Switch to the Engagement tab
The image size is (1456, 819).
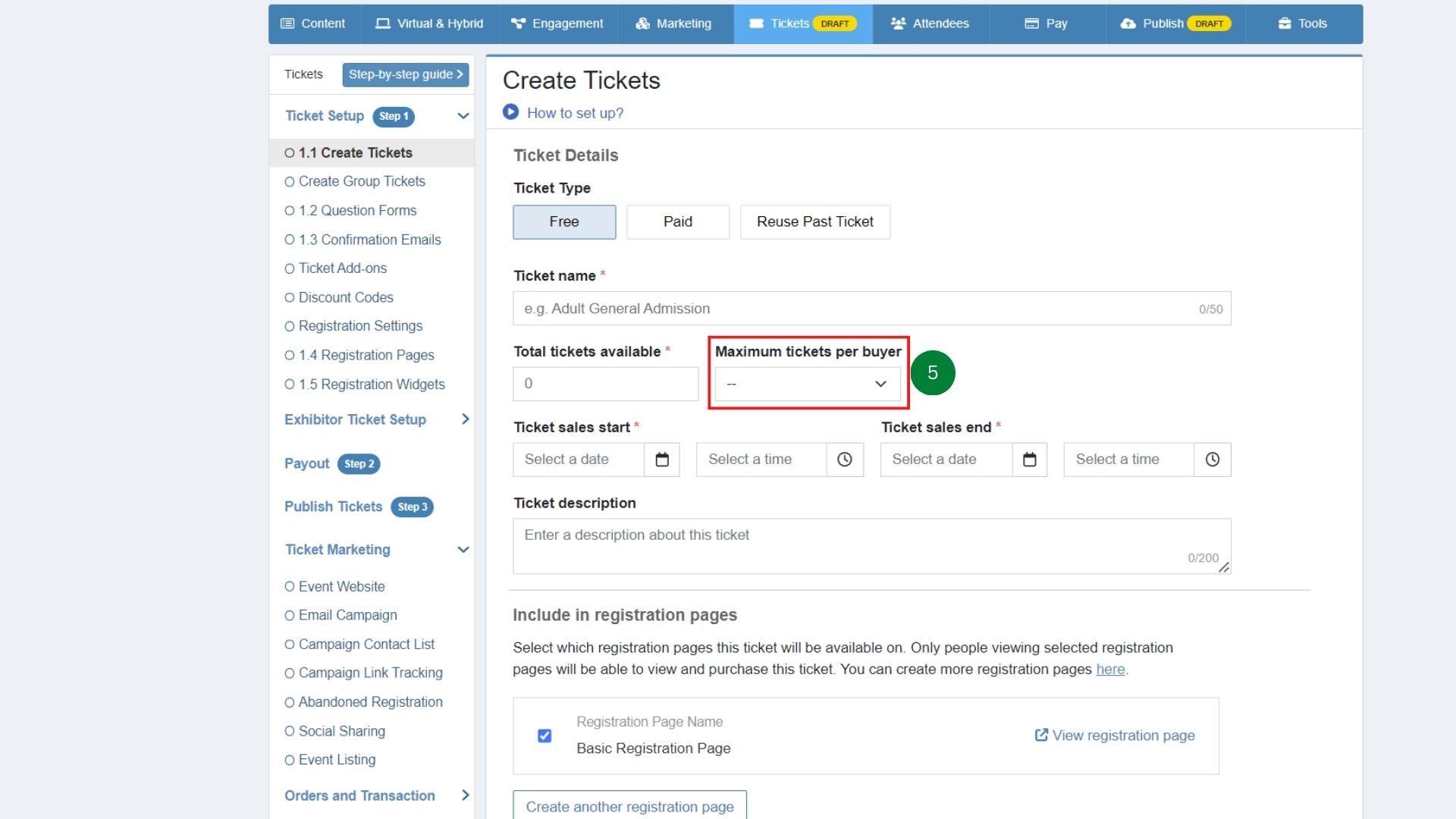point(557,24)
